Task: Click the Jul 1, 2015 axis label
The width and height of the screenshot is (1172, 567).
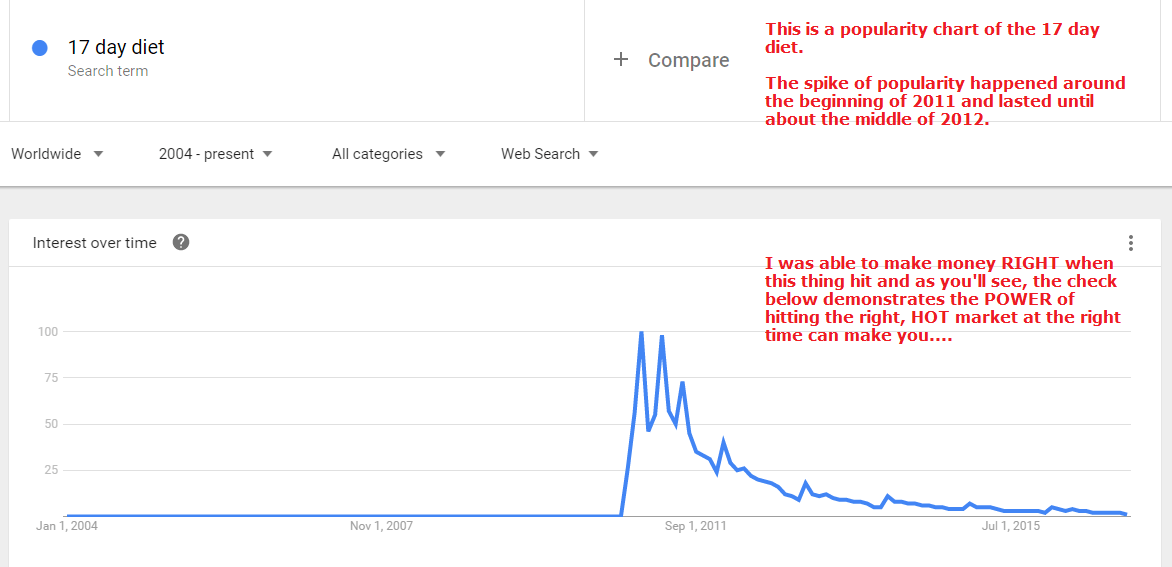Action: point(1011,526)
